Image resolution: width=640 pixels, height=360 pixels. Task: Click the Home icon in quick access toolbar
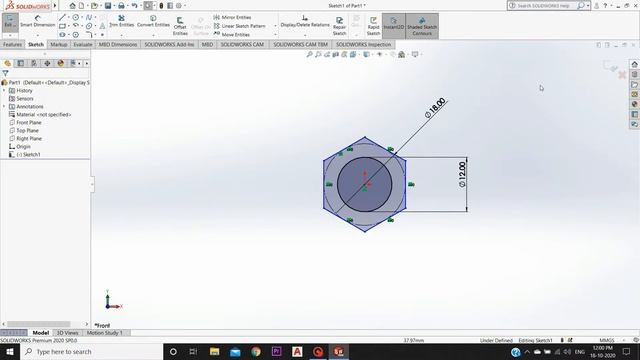point(72,6)
